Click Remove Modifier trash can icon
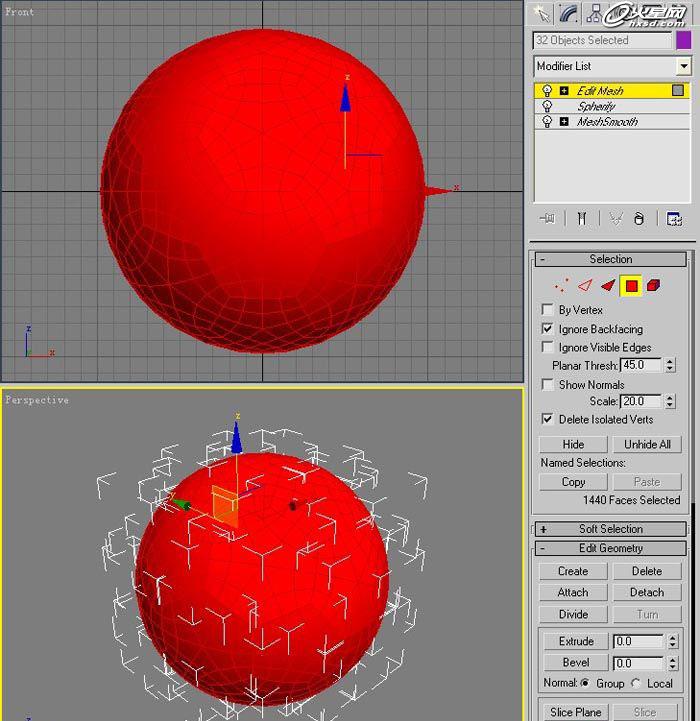This screenshot has height=721, width=700. coord(639,219)
